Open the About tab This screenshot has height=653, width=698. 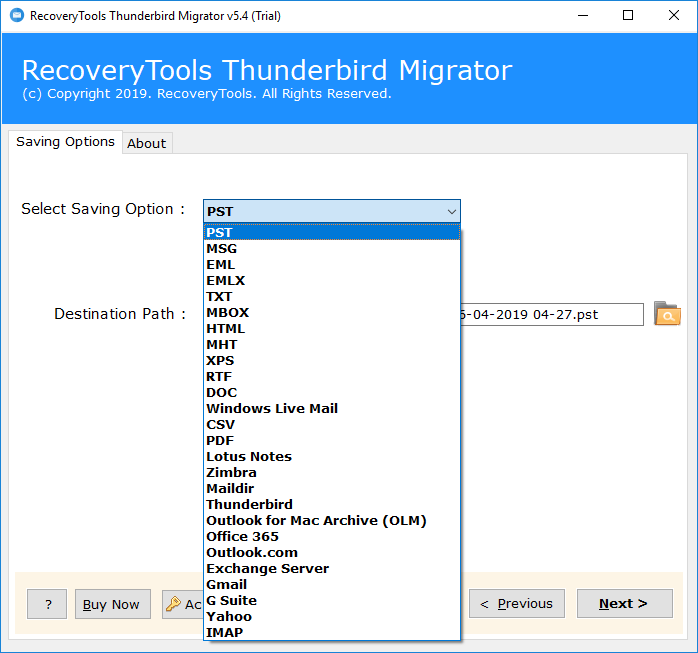coord(147,143)
